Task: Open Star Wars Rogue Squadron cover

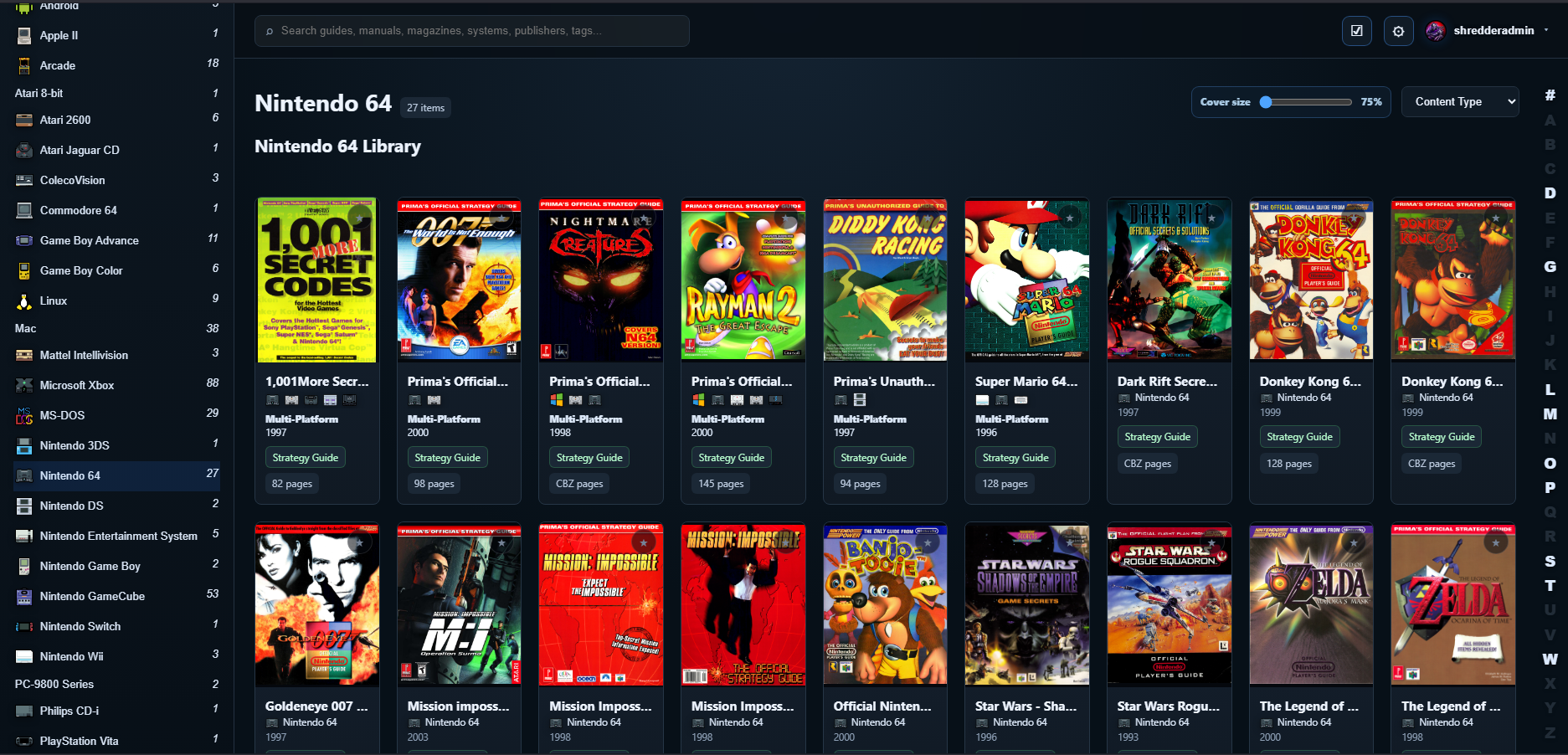Action: 1169,605
